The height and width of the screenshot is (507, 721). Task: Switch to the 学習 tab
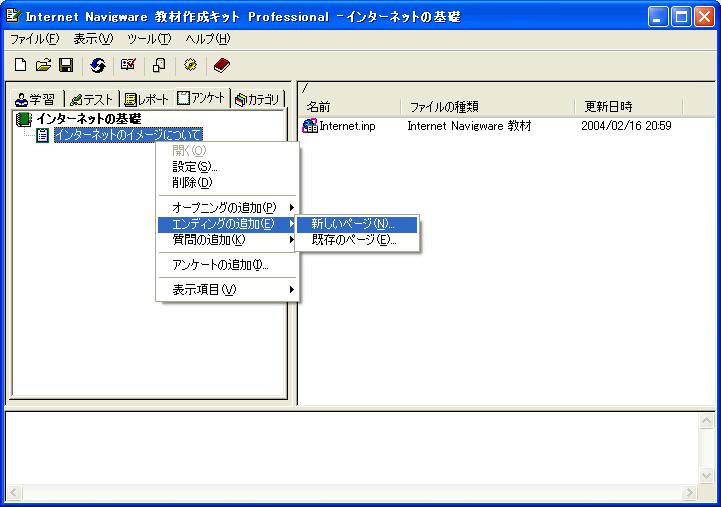(x=36, y=99)
